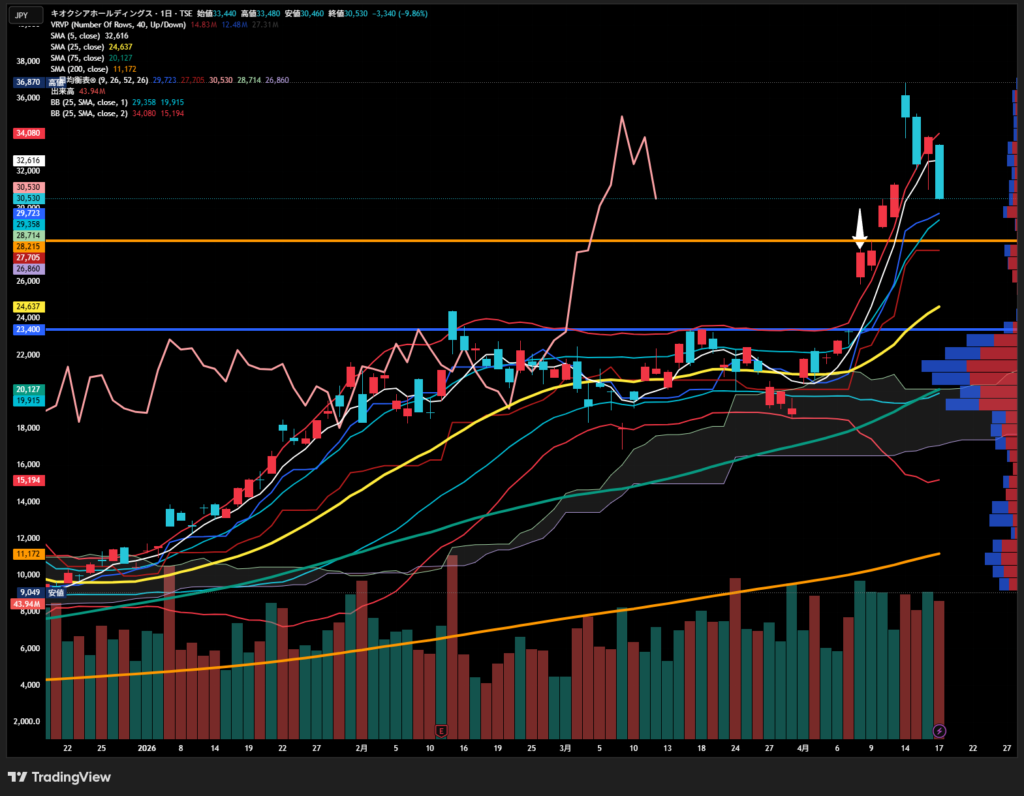Click the purple lightning event marker icon
The height and width of the screenshot is (796, 1024).
[x=939, y=730]
